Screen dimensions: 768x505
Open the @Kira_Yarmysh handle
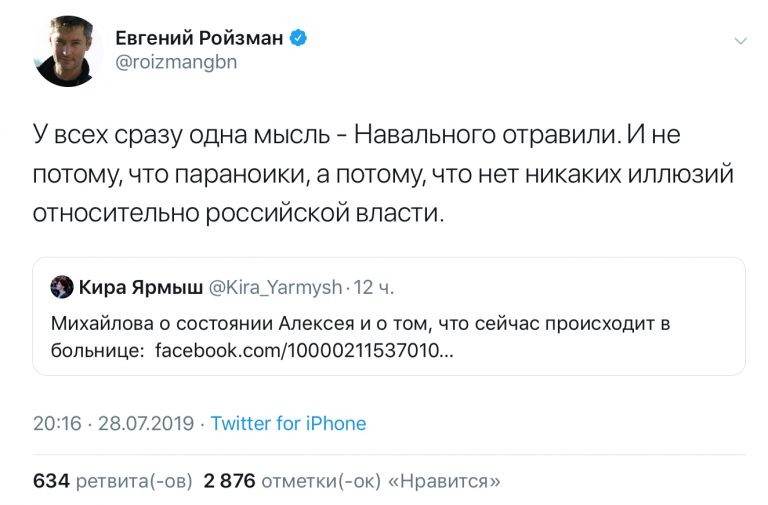point(273,288)
